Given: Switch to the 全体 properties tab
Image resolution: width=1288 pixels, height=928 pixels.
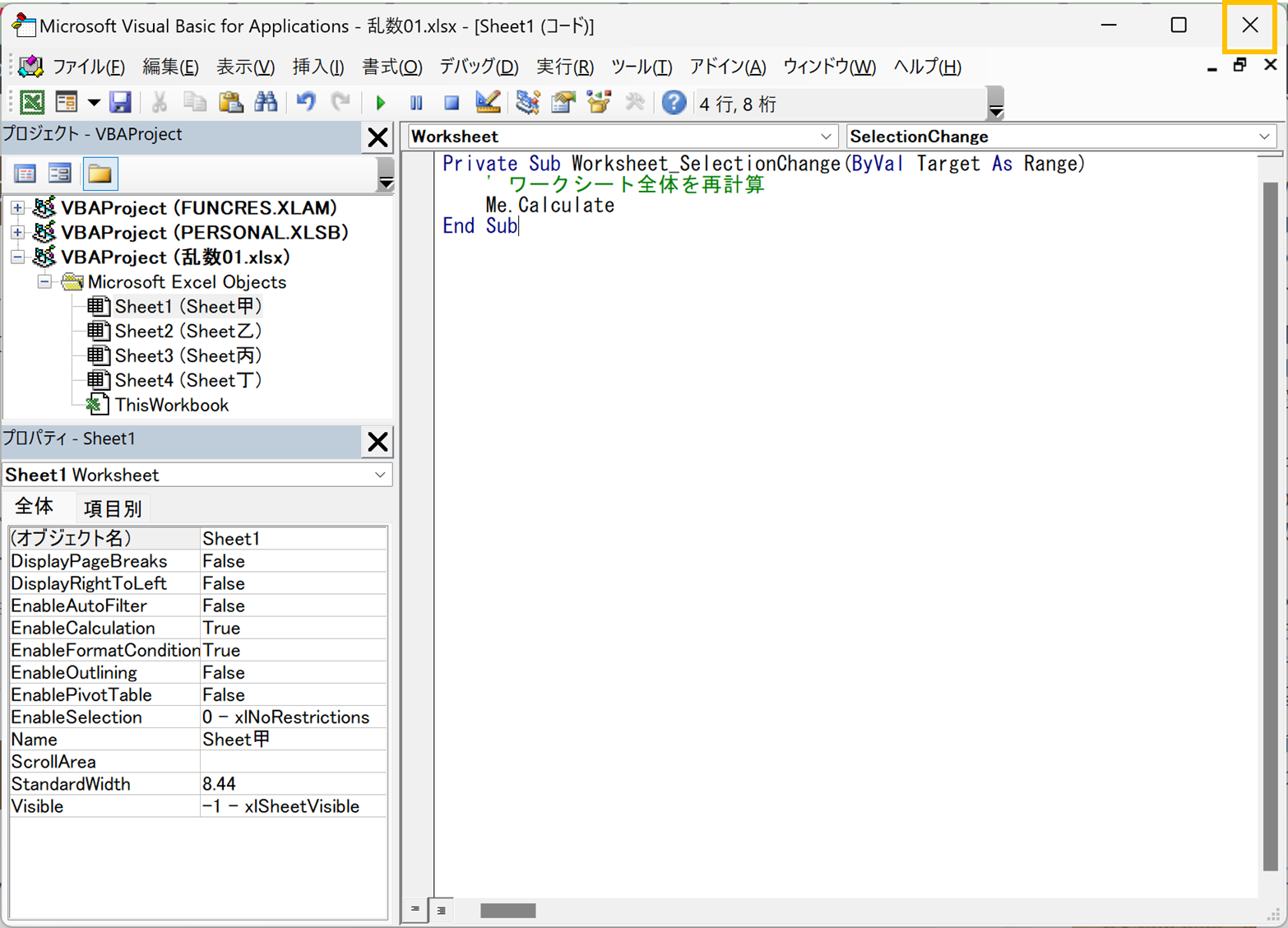Looking at the screenshot, I should click(x=35, y=507).
